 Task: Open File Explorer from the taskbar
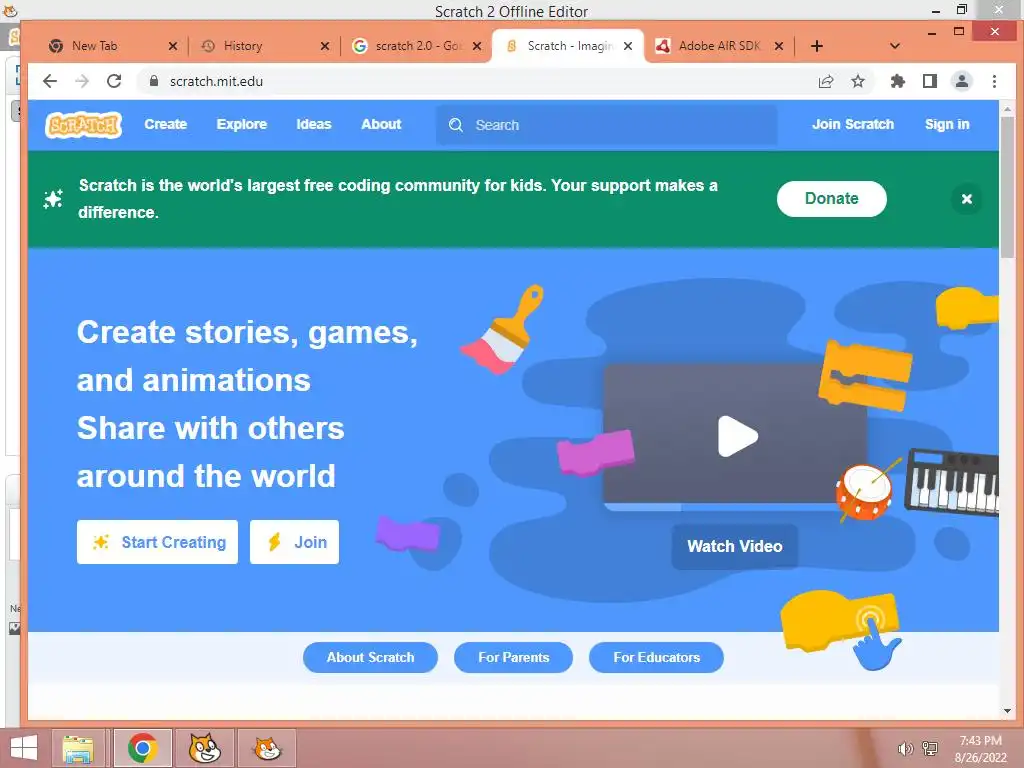(78, 748)
